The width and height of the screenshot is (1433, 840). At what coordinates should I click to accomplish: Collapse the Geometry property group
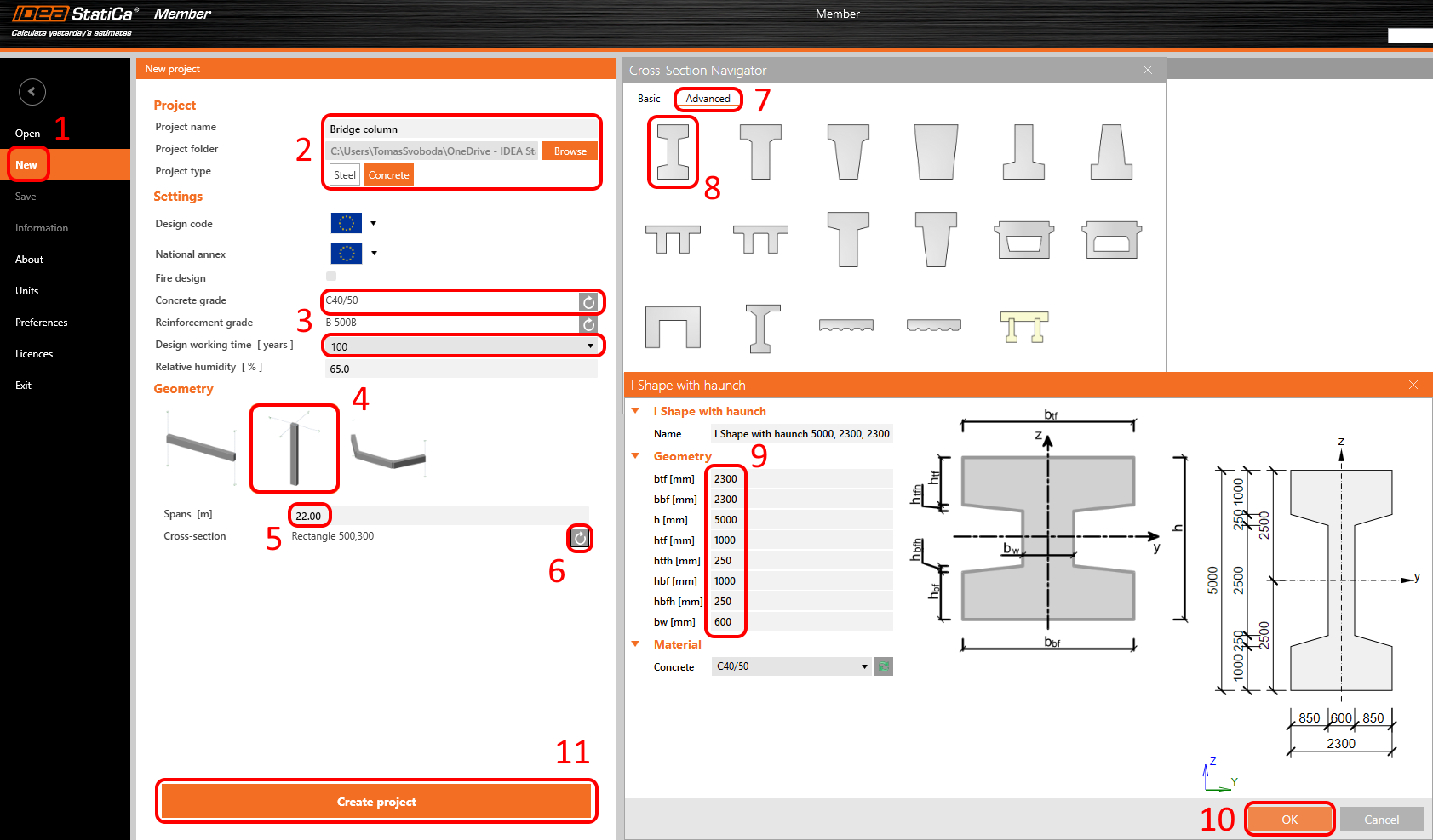click(635, 456)
